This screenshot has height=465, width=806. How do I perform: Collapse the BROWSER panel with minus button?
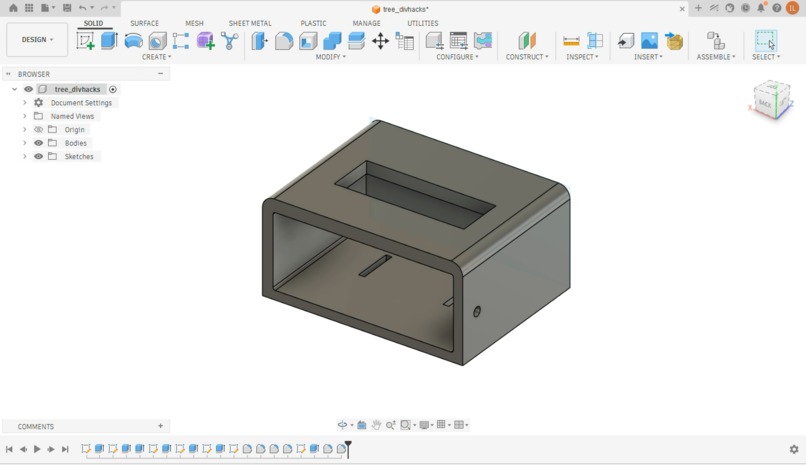pos(160,74)
